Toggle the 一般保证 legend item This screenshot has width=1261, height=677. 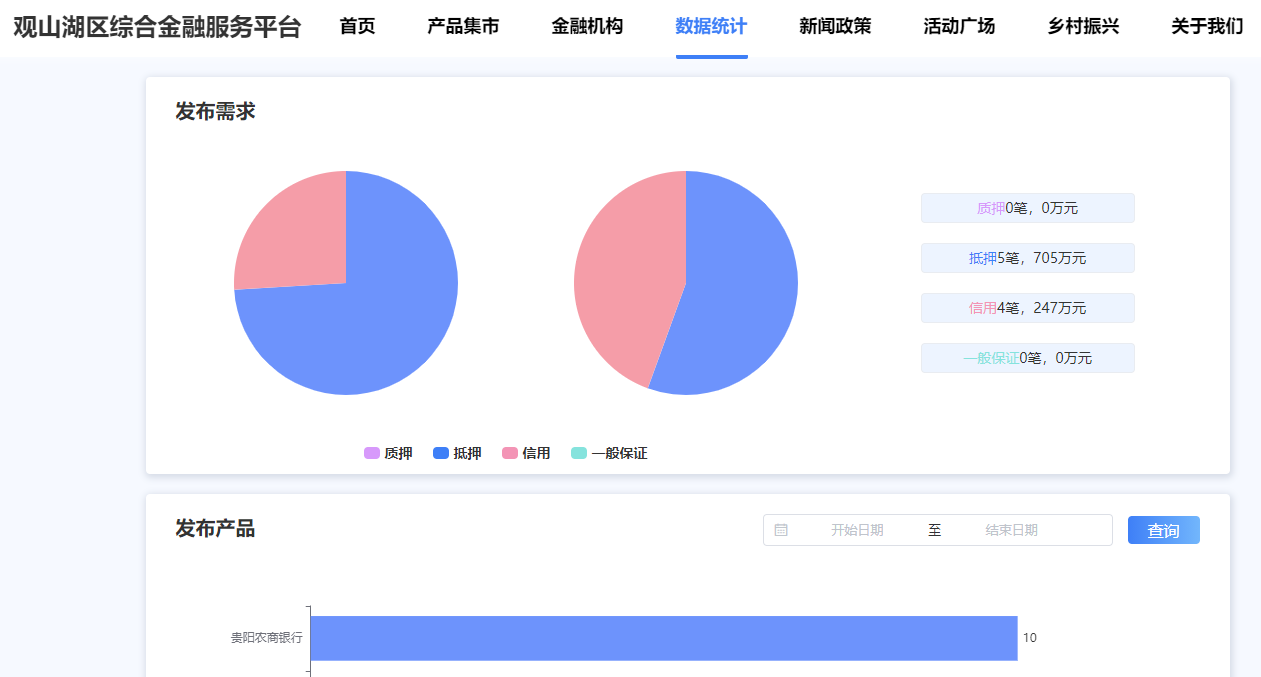(x=609, y=453)
